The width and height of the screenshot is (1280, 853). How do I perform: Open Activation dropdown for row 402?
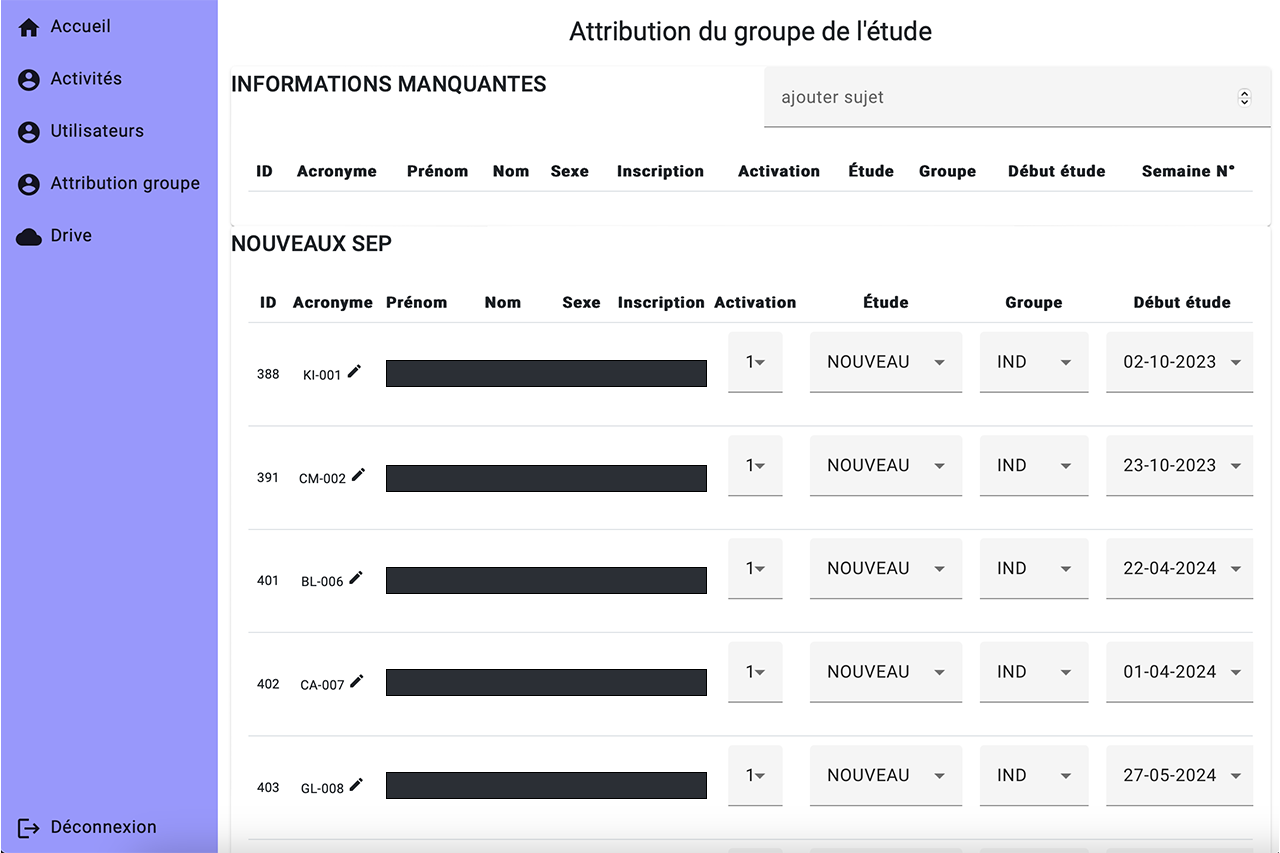click(755, 672)
